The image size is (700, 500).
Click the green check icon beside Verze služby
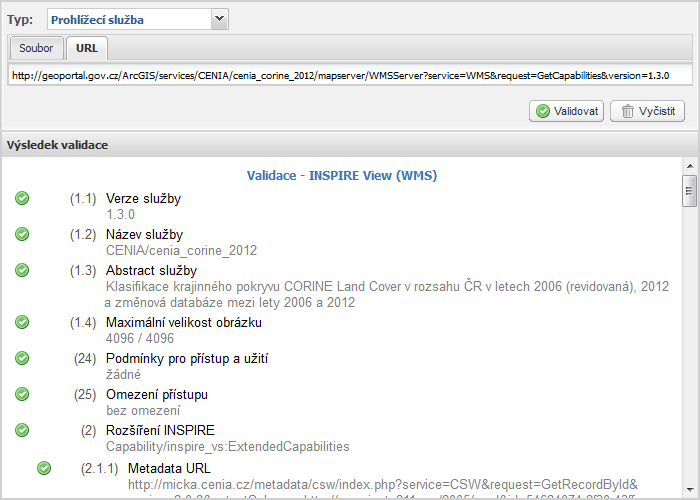tap(22, 198)
